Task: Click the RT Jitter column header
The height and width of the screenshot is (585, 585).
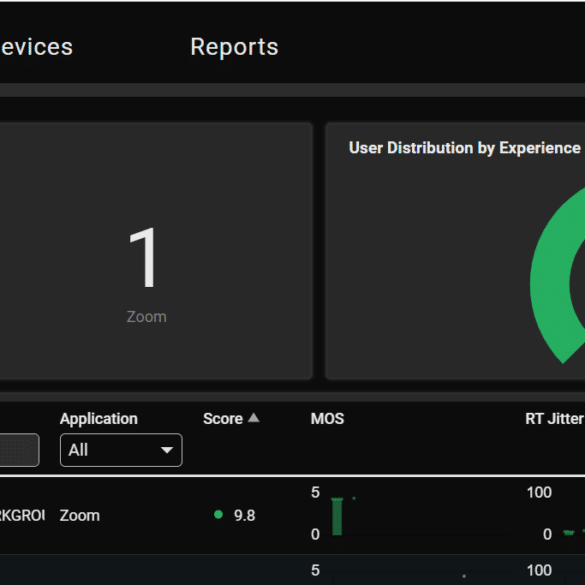Action: pos(554,419)
